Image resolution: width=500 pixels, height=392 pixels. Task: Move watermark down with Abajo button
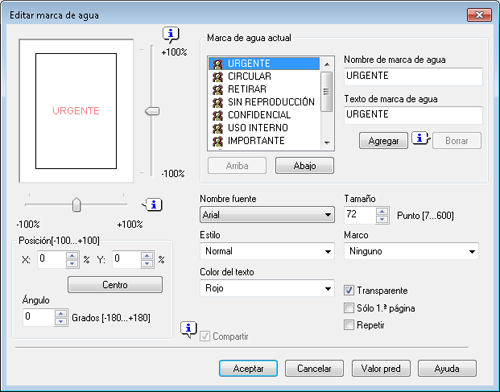[x=304, y=166]
